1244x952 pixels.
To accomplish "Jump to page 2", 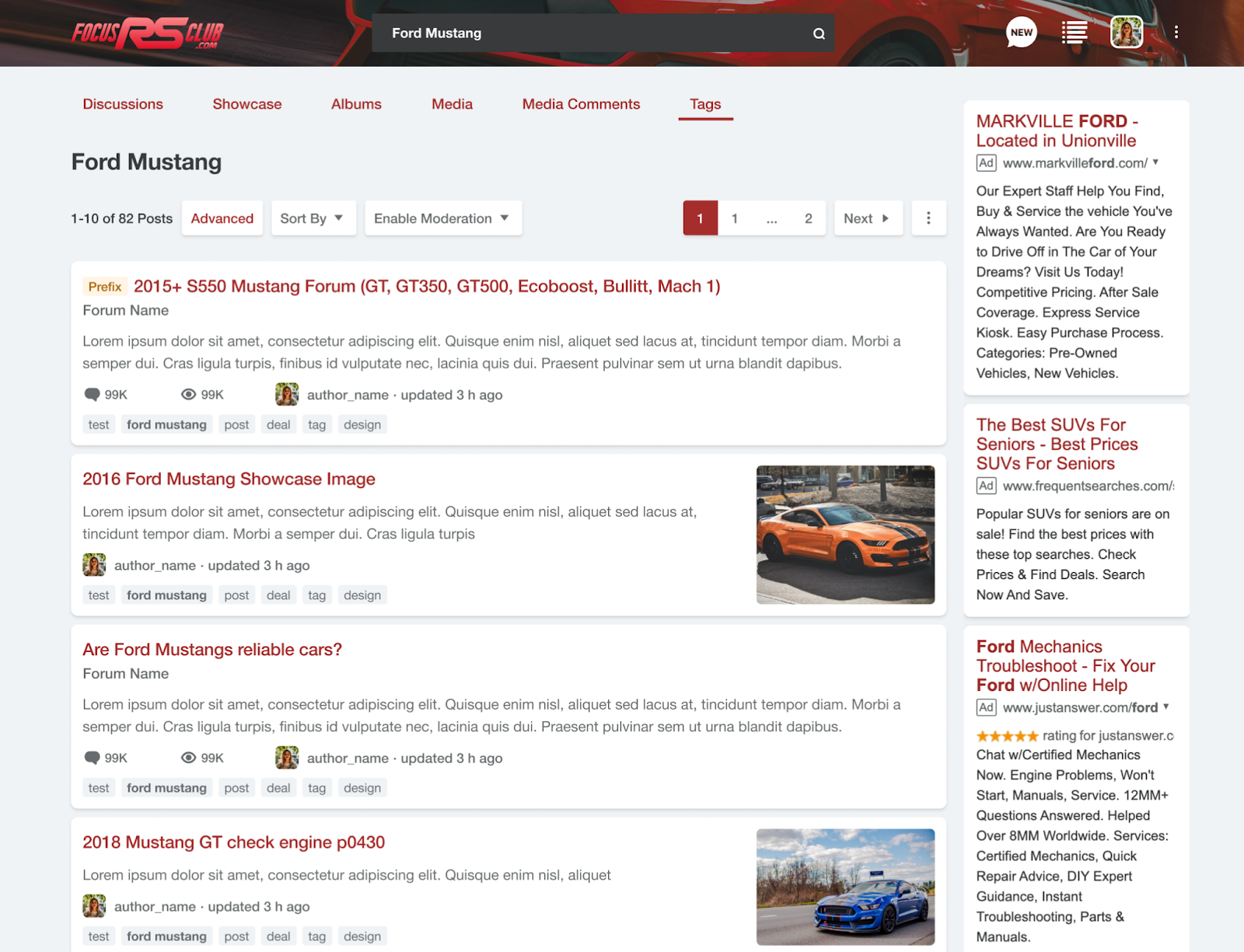I will (x=809, y=218).
